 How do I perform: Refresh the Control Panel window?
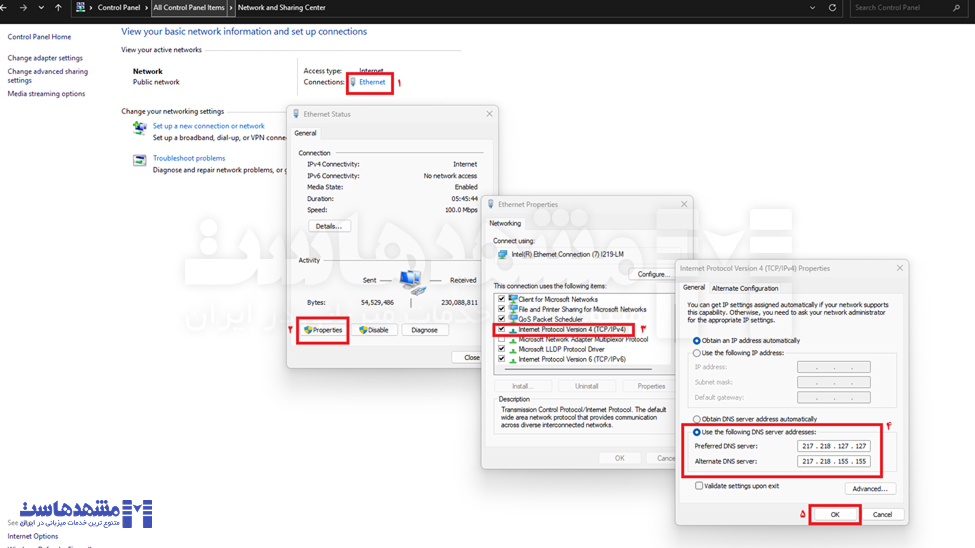pos(832,7)
